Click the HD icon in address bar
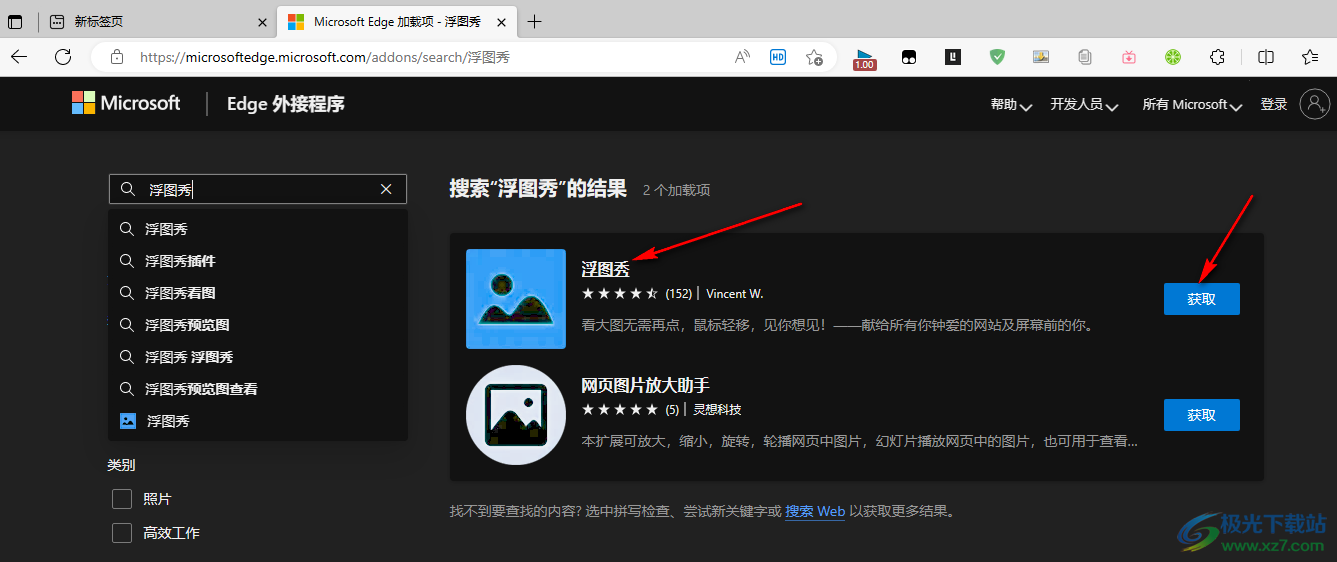 pyautogui.click(x=778, y=57)
